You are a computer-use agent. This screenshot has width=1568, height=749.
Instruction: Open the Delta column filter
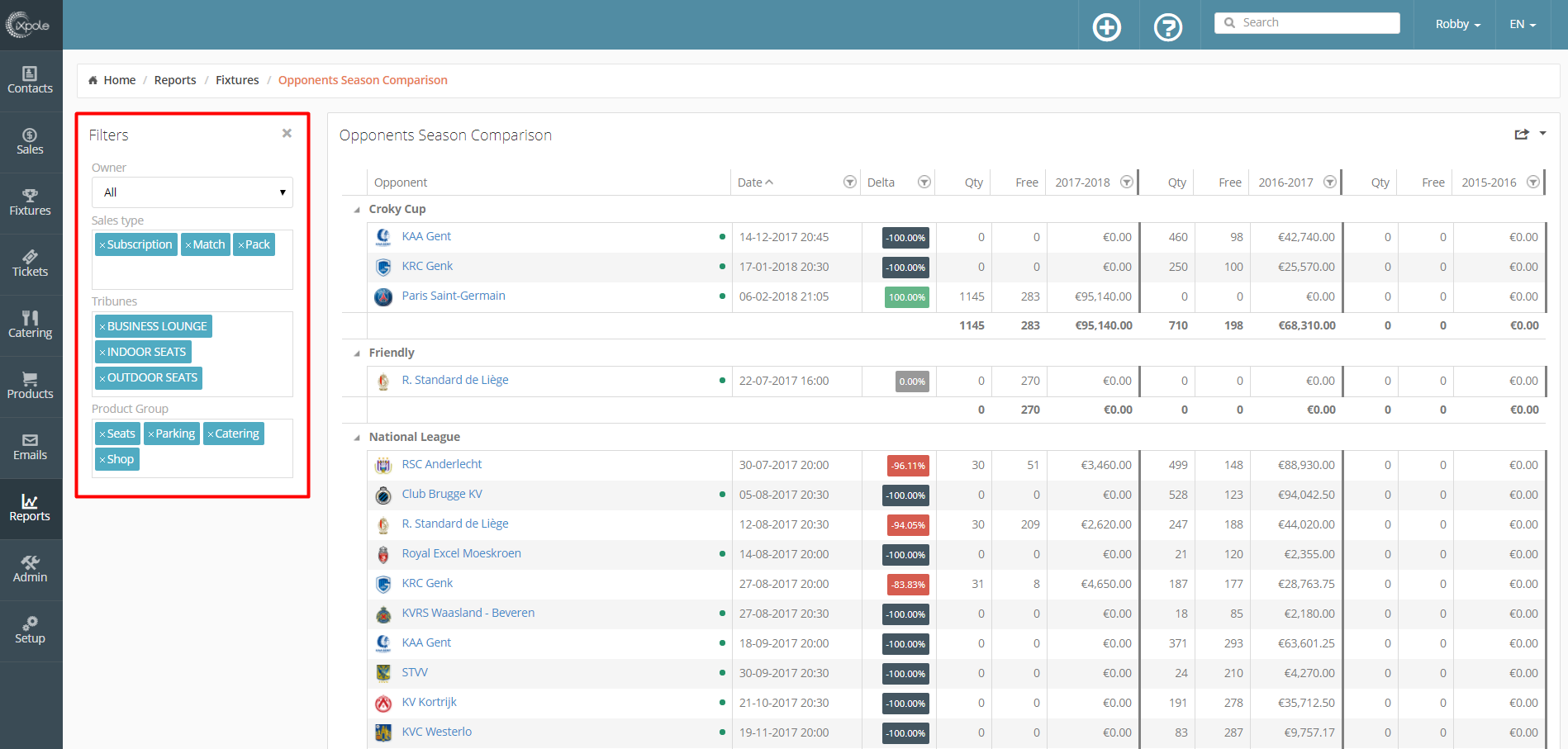(924, 182)
